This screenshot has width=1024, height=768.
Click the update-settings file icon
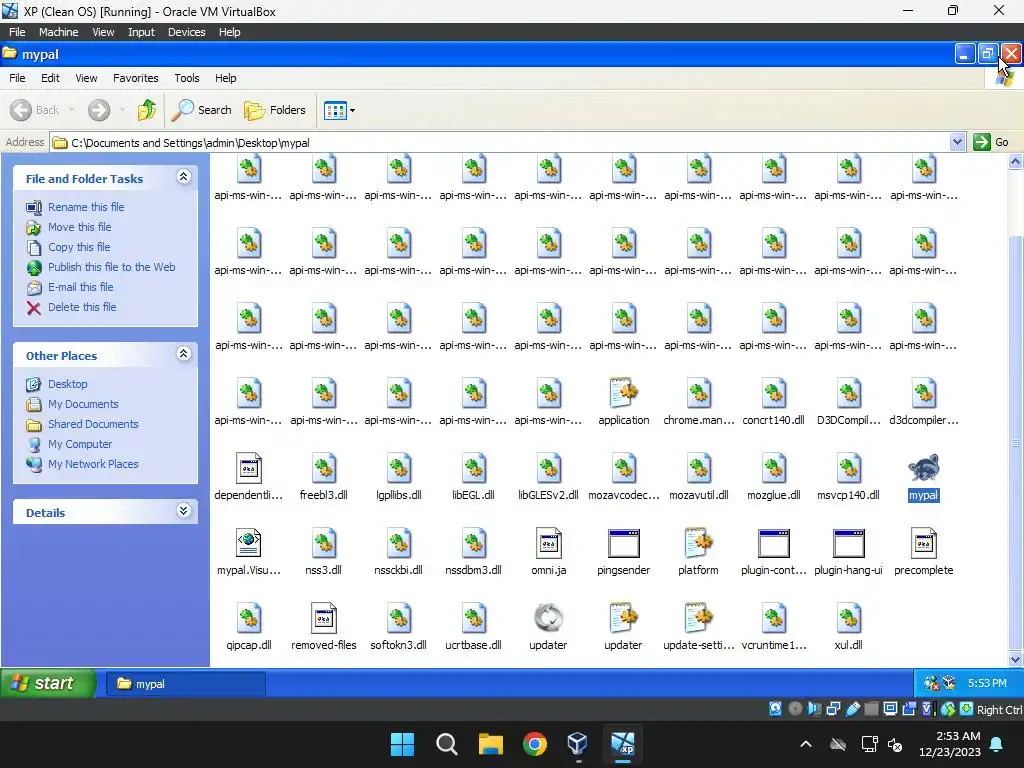(698, 618)
